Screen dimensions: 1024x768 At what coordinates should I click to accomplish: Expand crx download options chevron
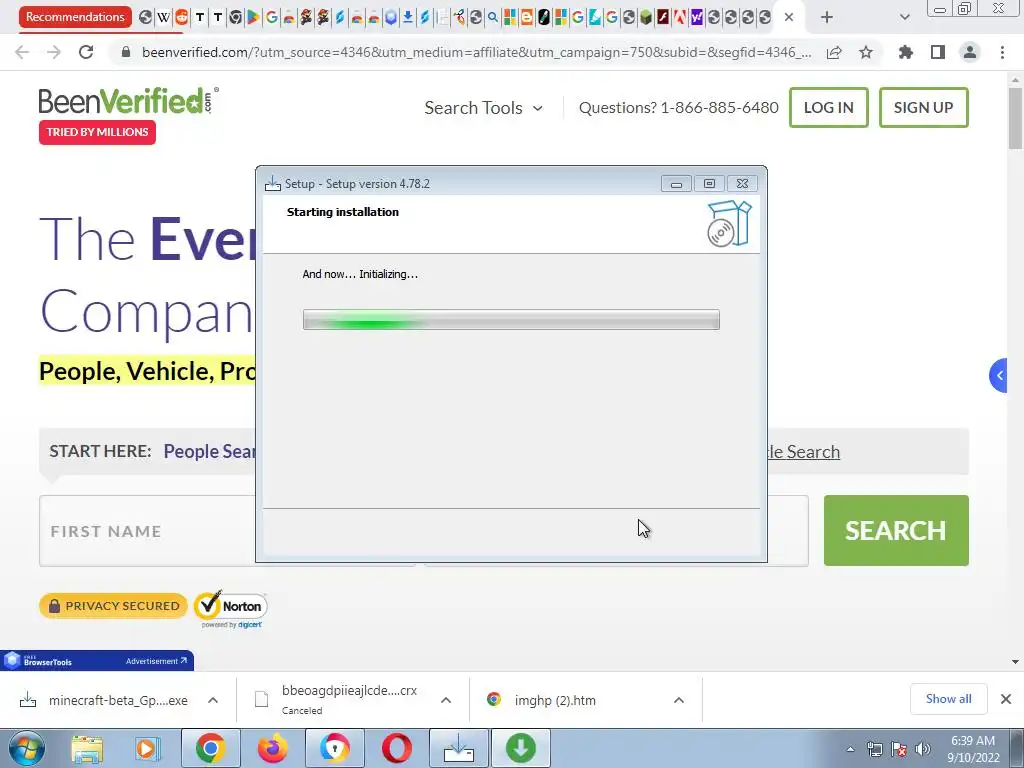tap(446, 700)
